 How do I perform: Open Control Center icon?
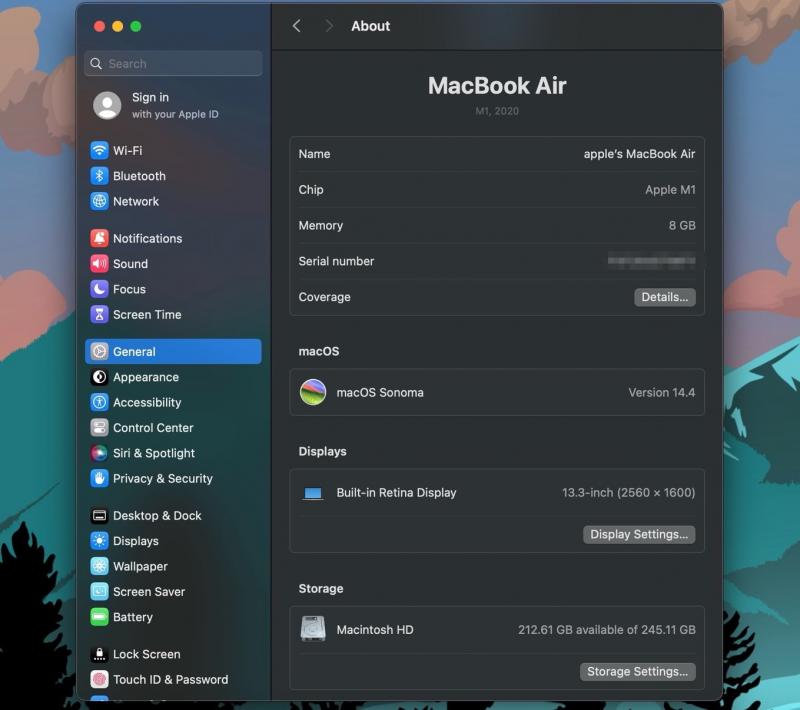coord(99,428)
